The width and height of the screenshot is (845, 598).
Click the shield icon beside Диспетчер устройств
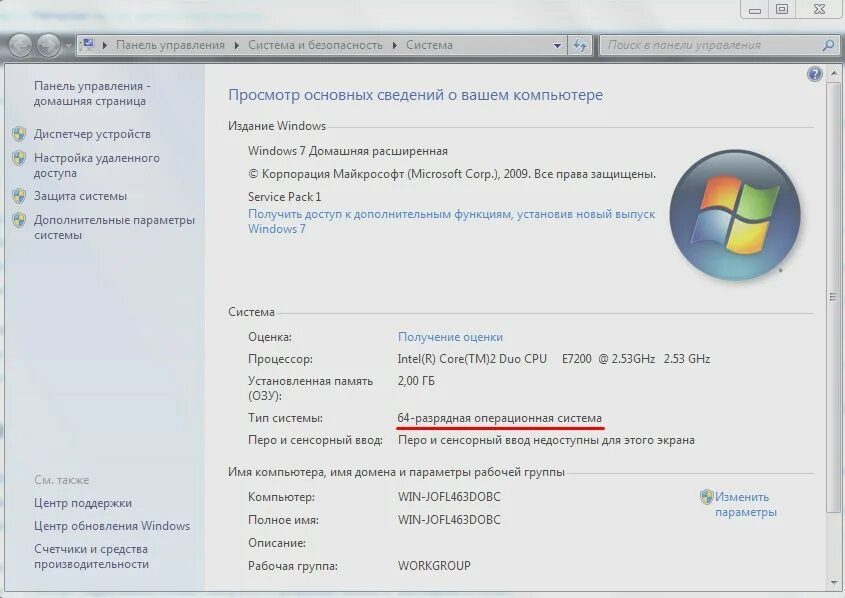[19, 134]
